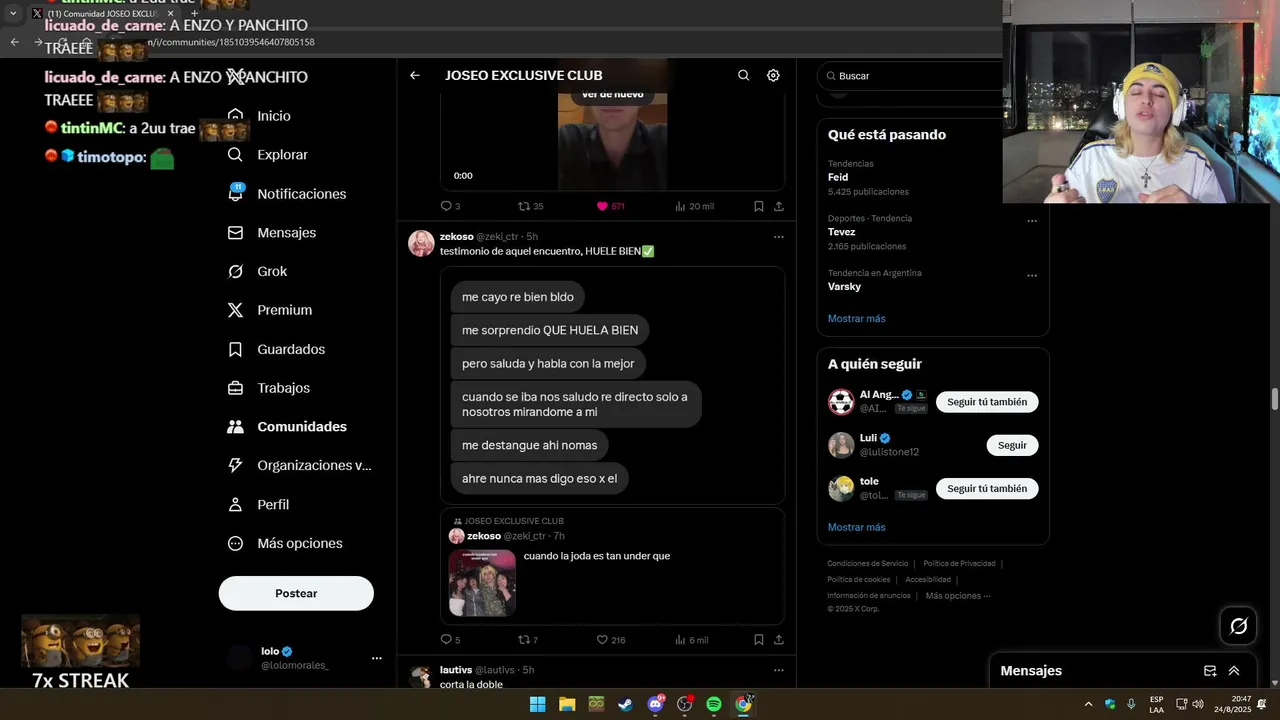Like zekoso post with 216 likes
This screenshot has width=1280, height=720.
611,640
